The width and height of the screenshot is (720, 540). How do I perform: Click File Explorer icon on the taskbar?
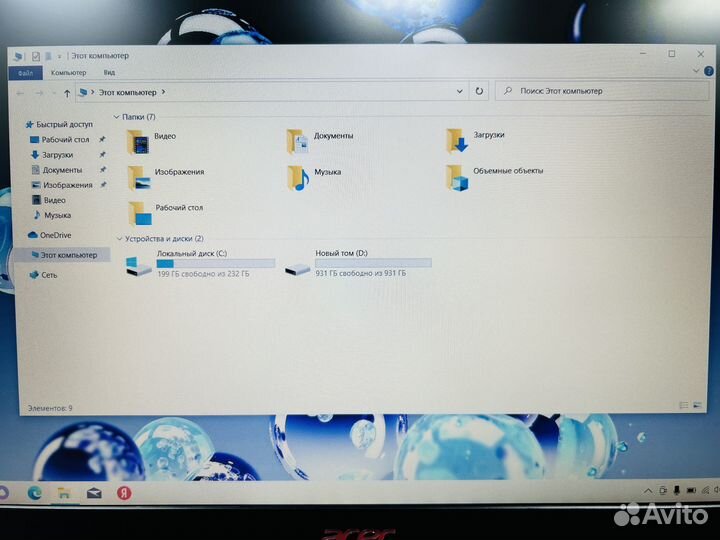64,493
